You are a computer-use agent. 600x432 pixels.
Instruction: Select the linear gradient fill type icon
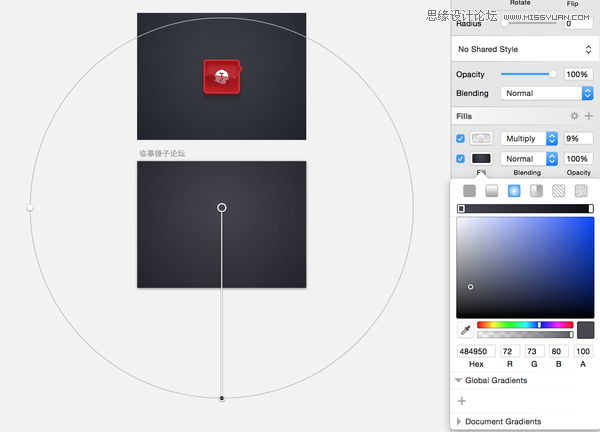click(x=491, y=190)
